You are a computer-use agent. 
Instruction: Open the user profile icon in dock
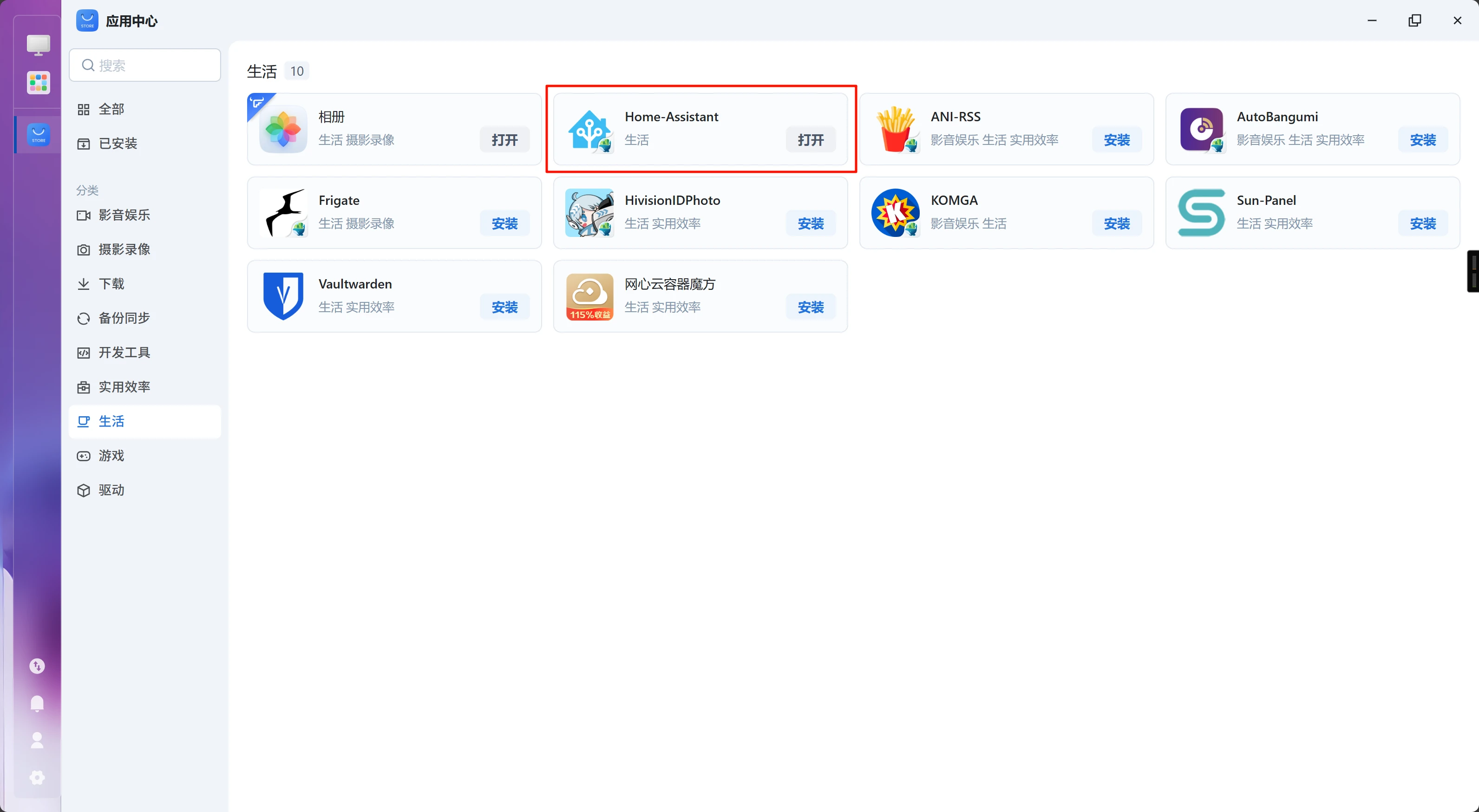(x=37, y=740)
